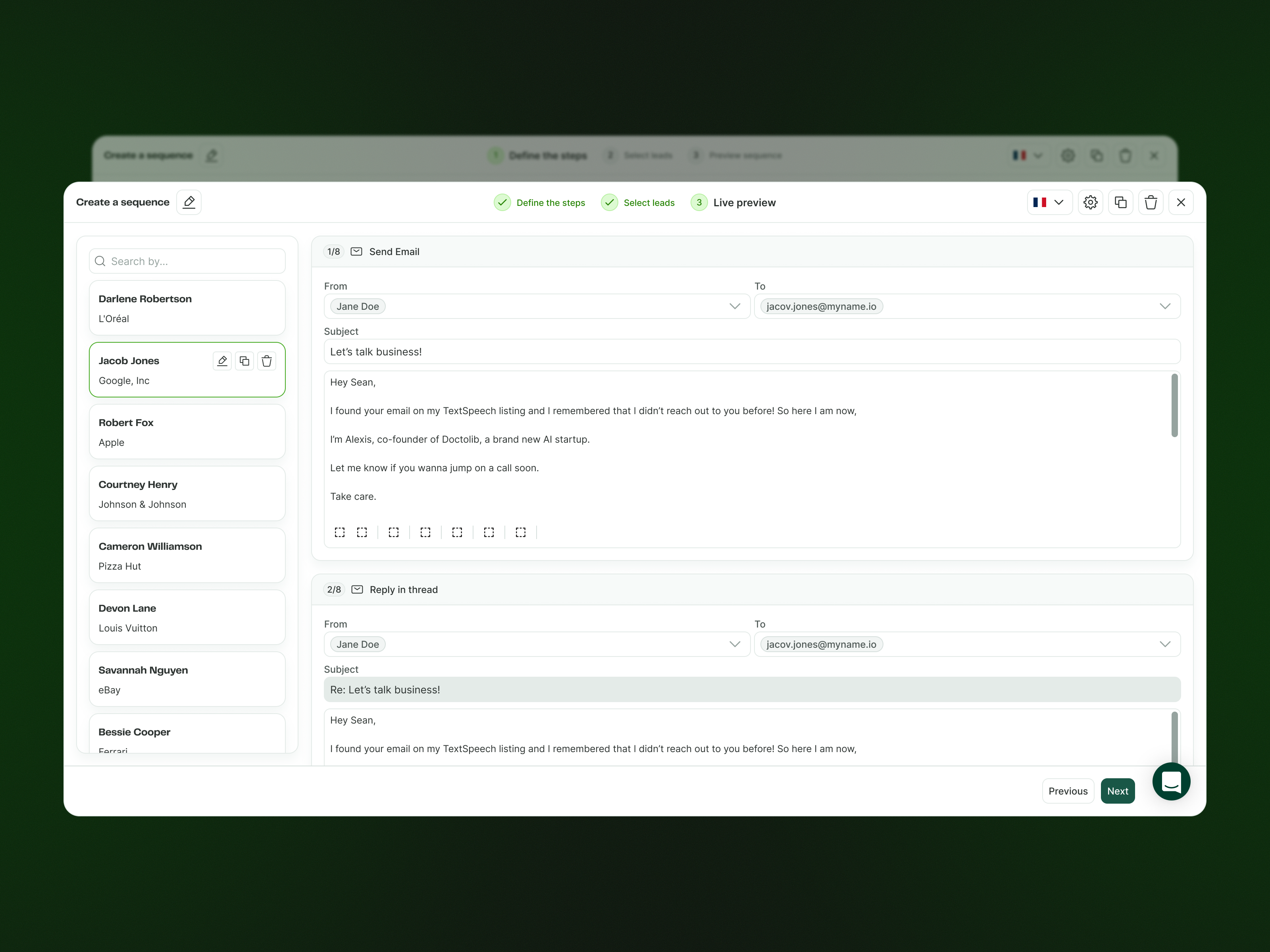Expand the To dropdown in Send Email step
Screen dimensions: 1270x952
(1165, 307)
